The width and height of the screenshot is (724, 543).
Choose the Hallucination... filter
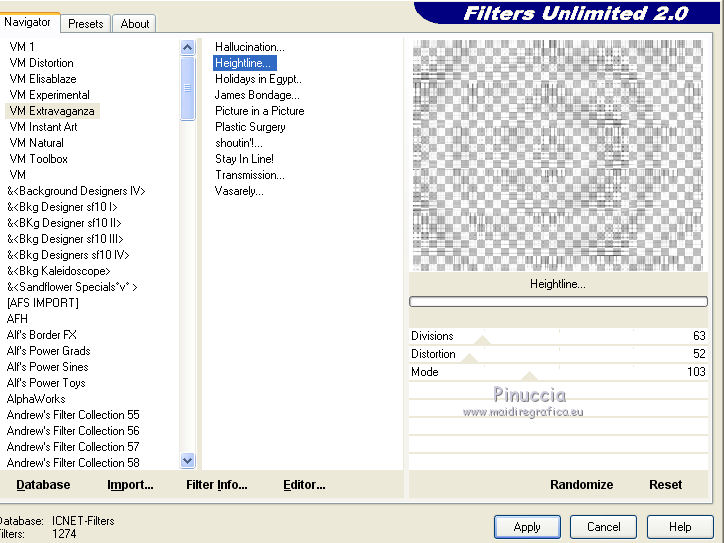pyautogui.click(x=250, y=47)
